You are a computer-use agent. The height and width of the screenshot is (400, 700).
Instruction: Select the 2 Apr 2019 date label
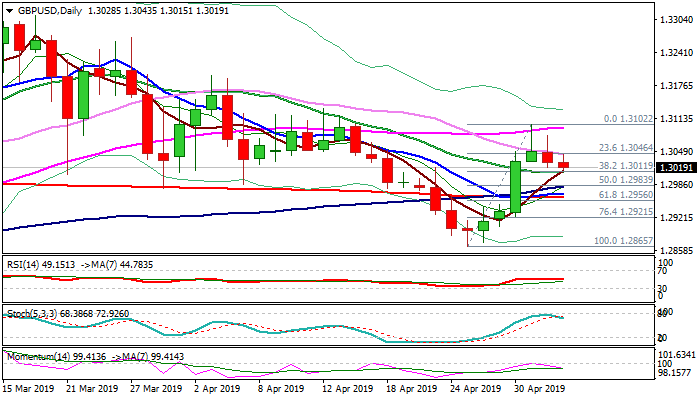pyautogui.click(x=218, y=388)
